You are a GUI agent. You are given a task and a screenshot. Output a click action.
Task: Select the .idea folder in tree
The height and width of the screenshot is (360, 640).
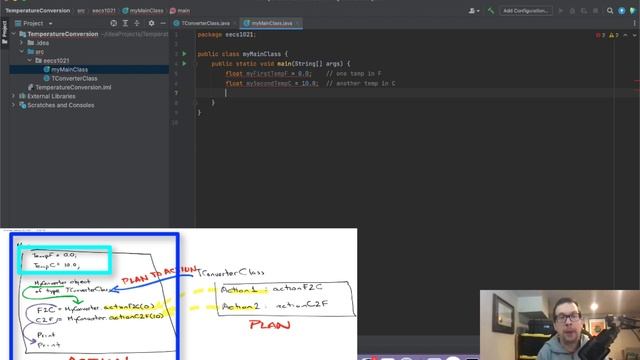38,43
